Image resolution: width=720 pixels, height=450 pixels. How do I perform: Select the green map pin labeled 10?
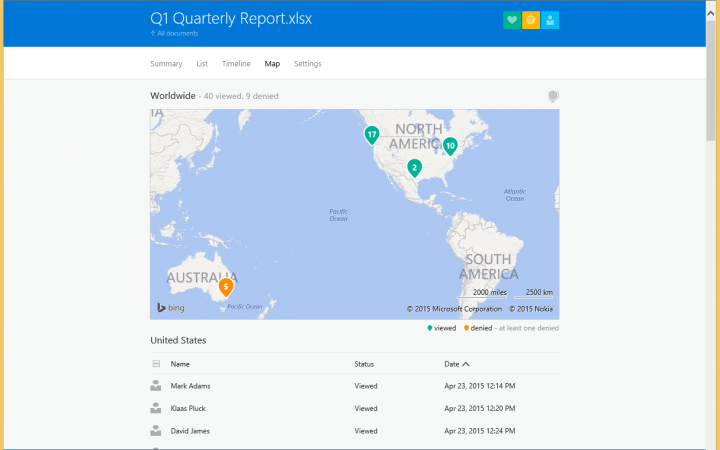(450, 146)
